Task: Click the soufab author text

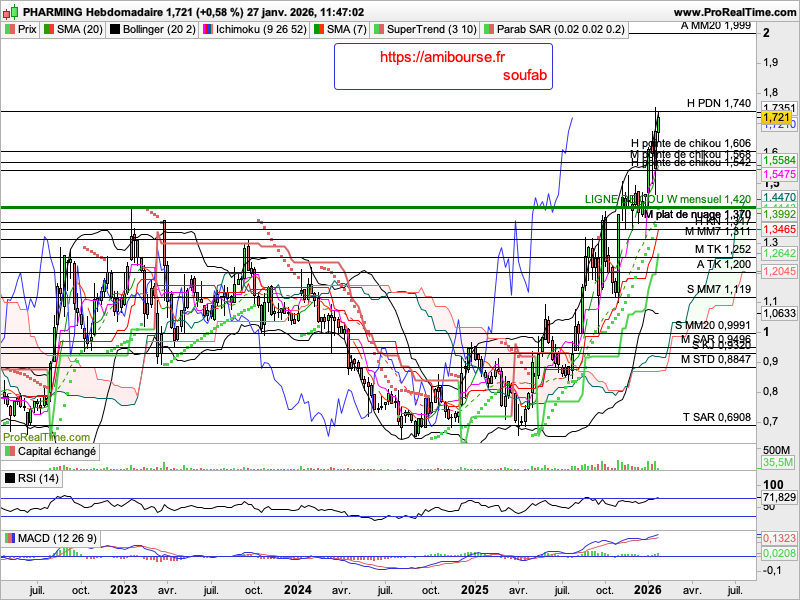Action: click(524, 75)
